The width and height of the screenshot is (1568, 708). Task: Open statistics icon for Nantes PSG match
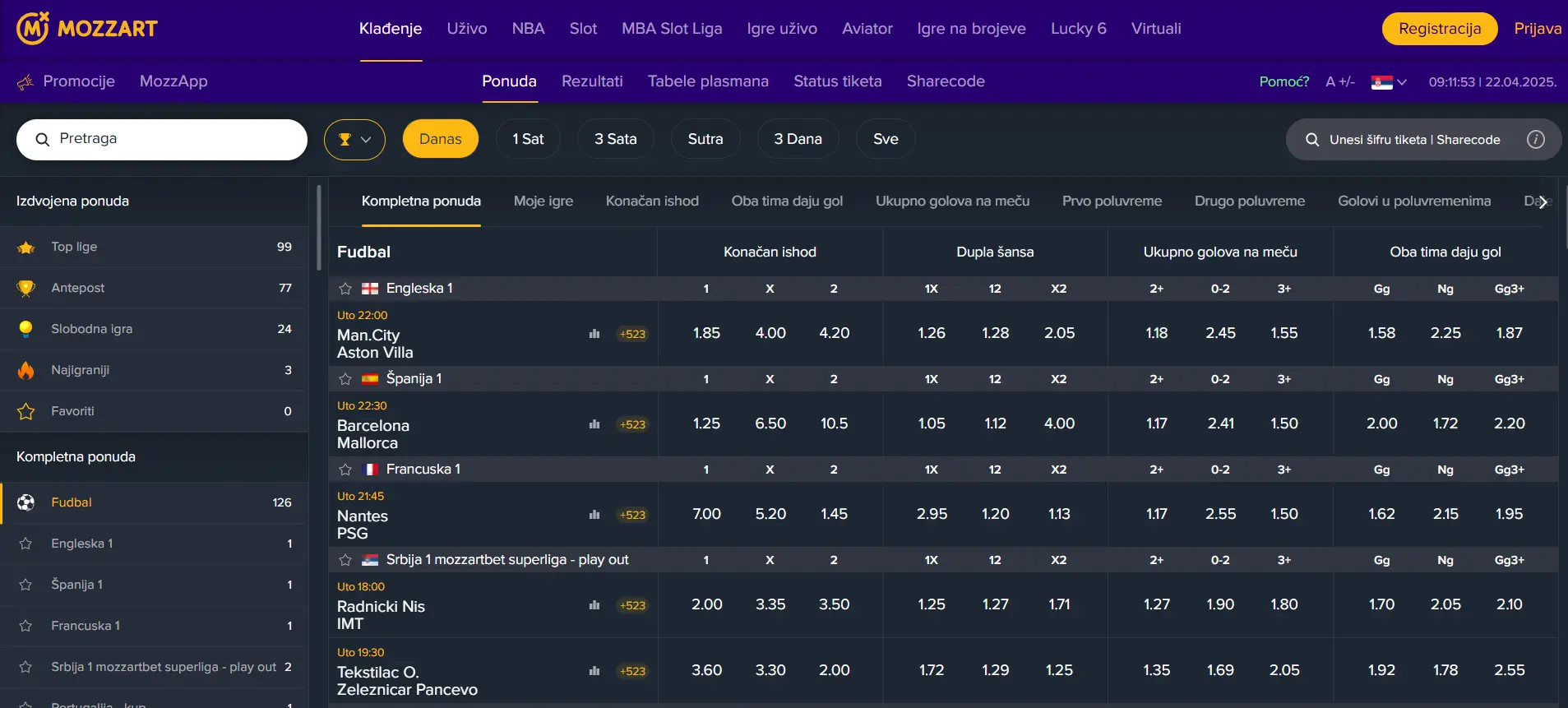(x=594, y=515)
